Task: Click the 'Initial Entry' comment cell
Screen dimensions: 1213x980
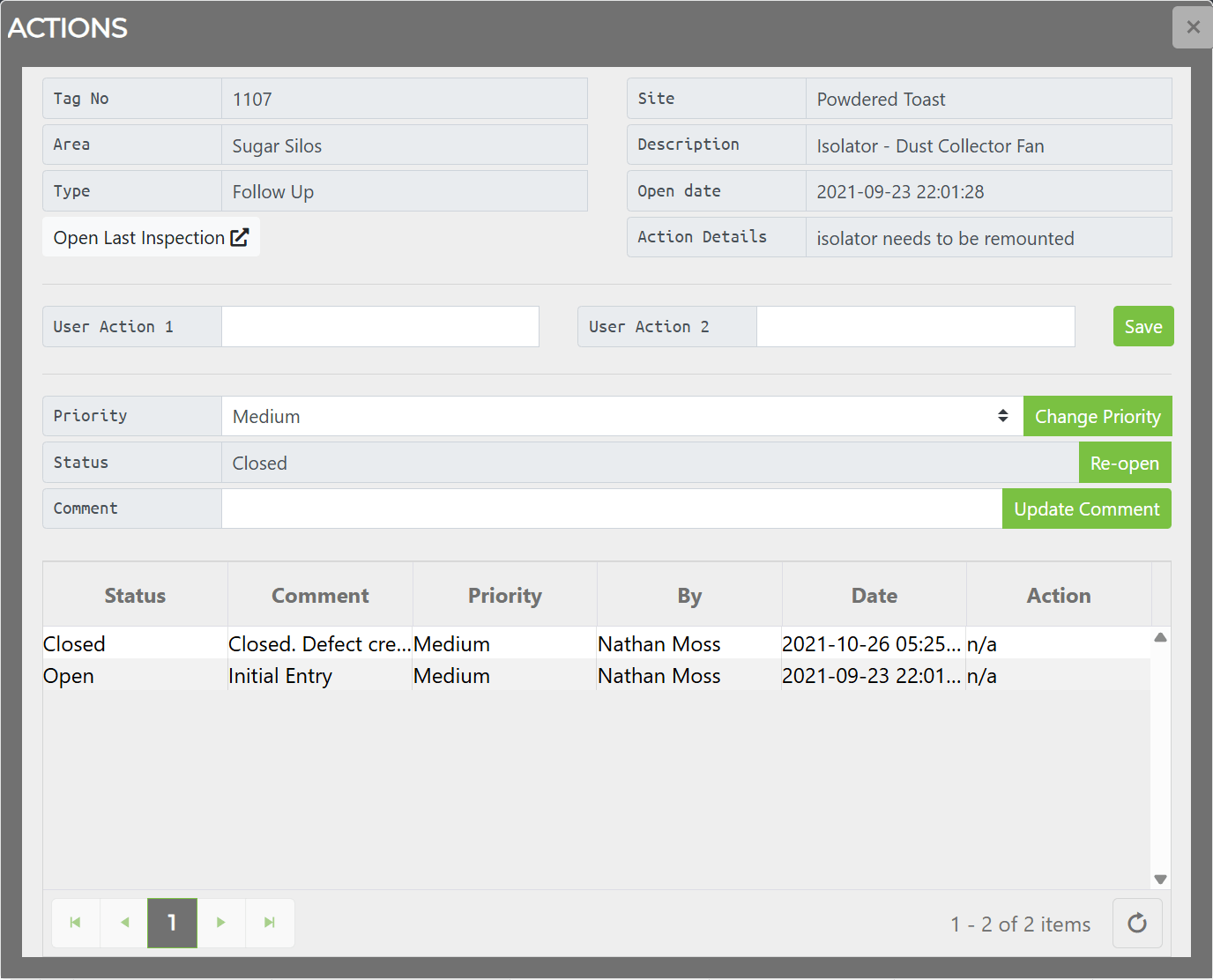Action: click(320, 675)
